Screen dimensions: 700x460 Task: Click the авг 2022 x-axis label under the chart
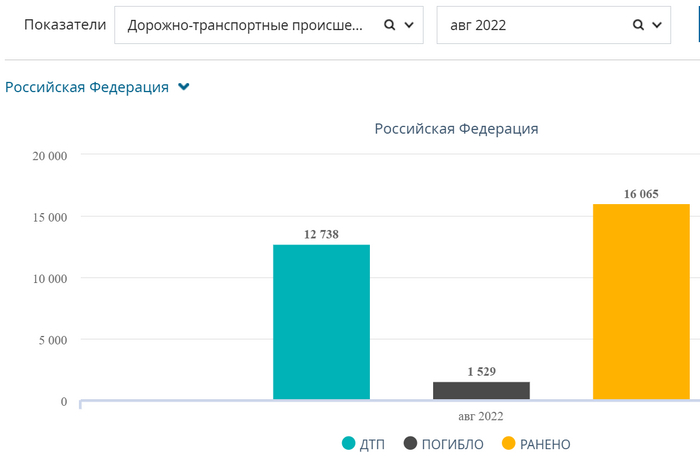coord(481,416)
